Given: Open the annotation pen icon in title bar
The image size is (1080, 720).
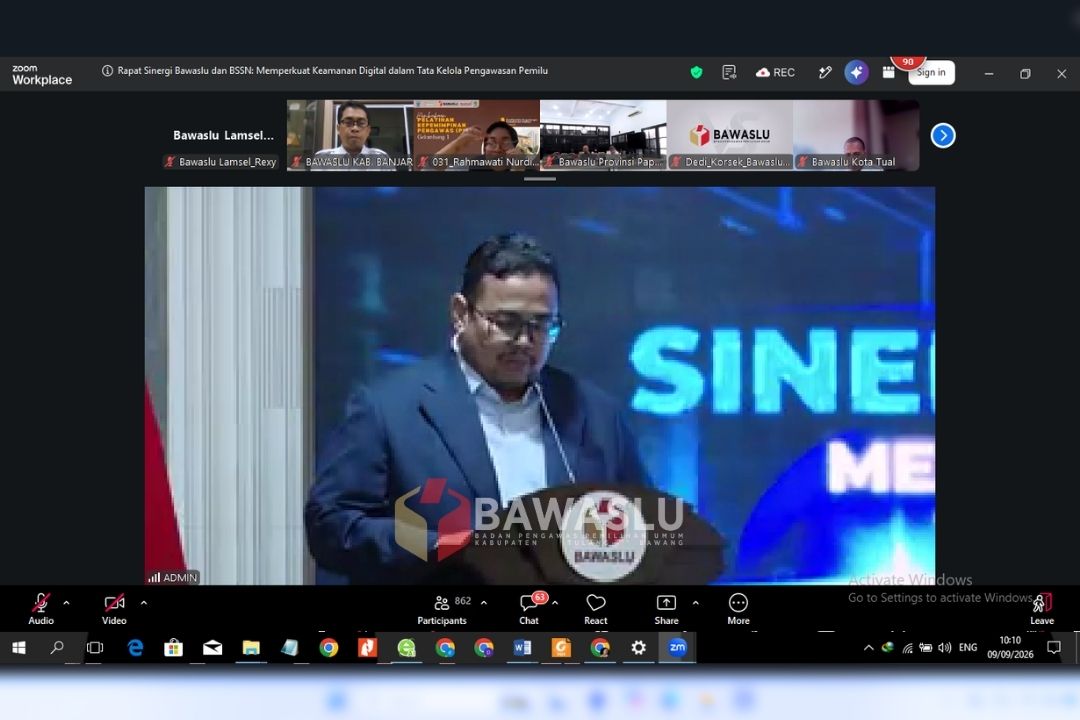Looking at the screenshot, I should point(824,72).
